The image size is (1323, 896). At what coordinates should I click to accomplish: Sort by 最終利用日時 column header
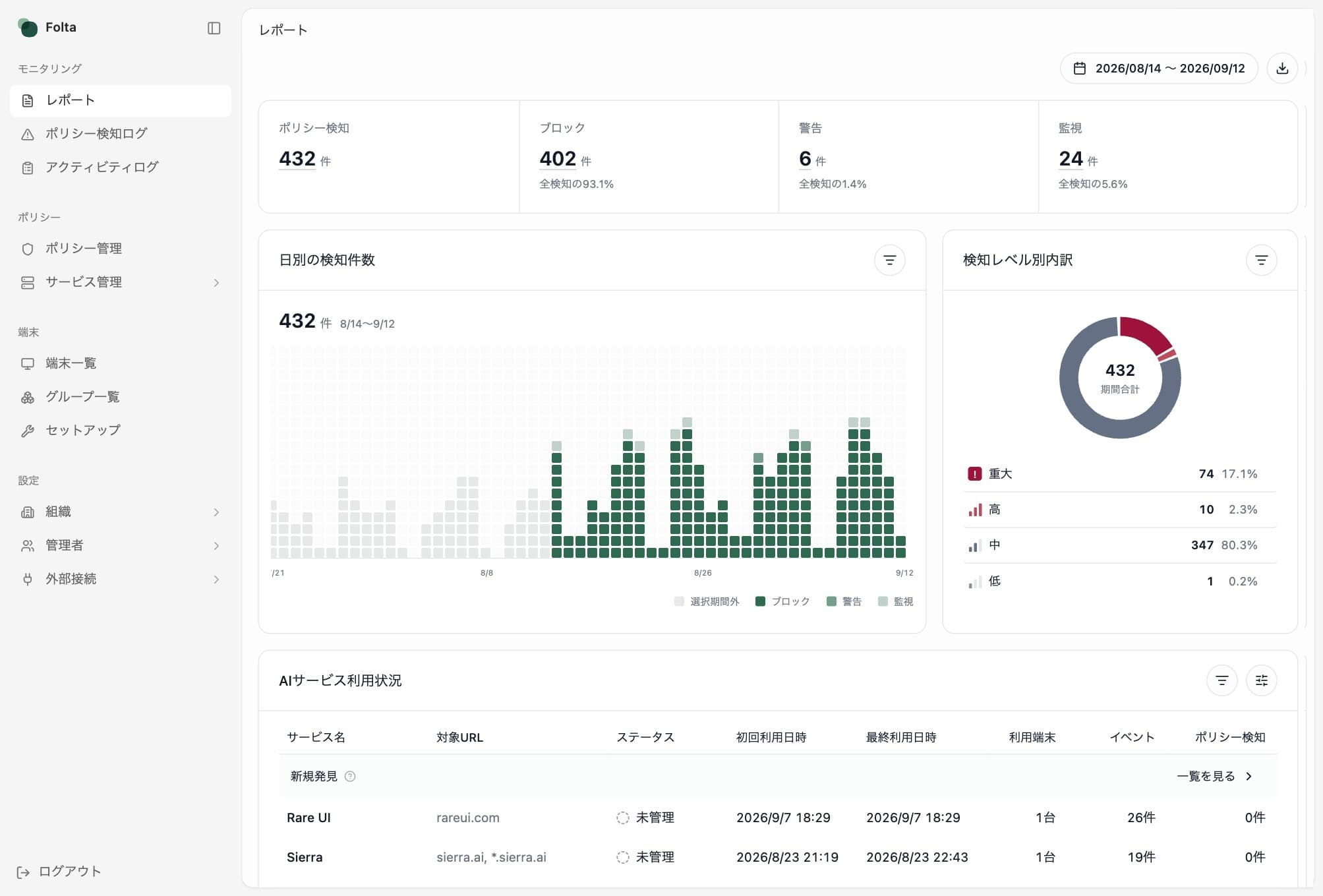coord(901,738)
